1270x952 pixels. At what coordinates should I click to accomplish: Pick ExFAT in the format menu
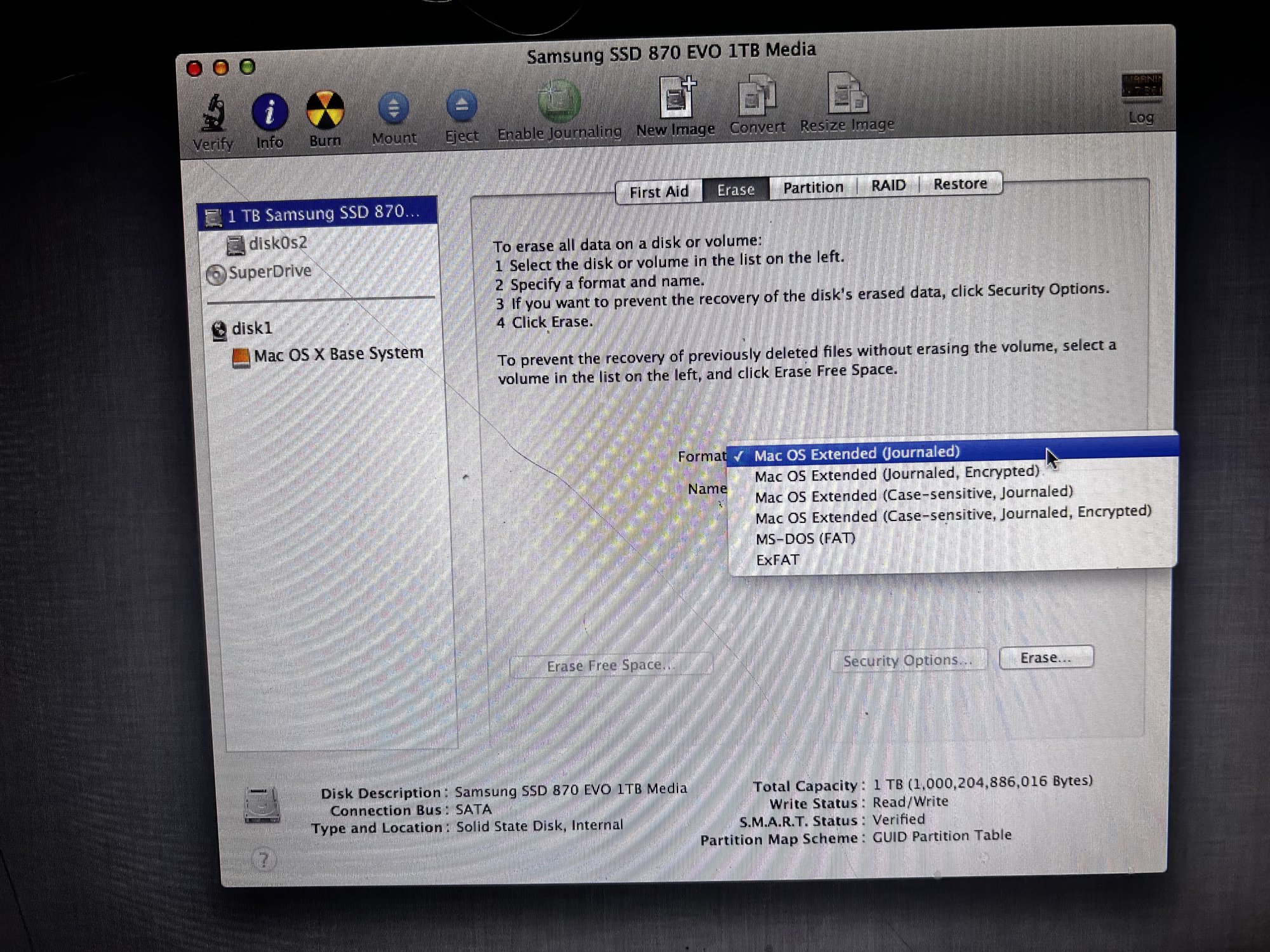pos(777,560)
